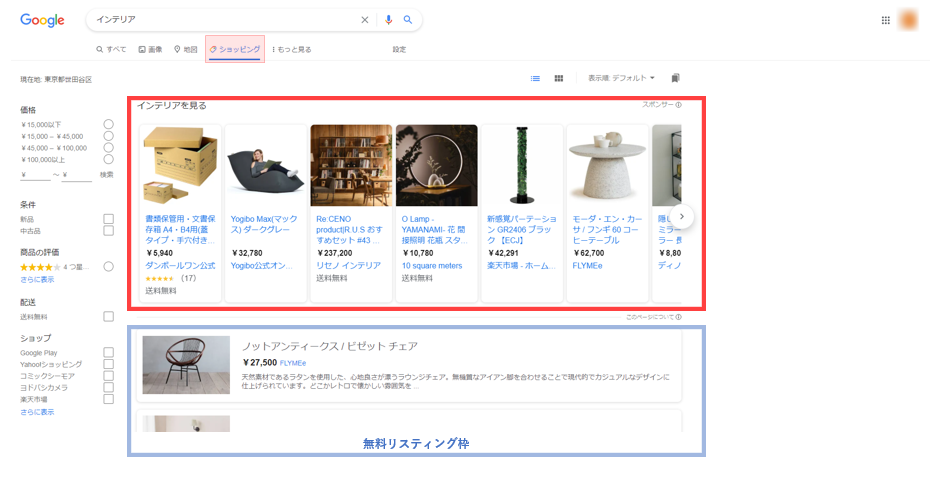The width and height of the screenshot is (939, 478).
Task: Open O Lamp - YAMANAMI product link
Action: [434, 230]
